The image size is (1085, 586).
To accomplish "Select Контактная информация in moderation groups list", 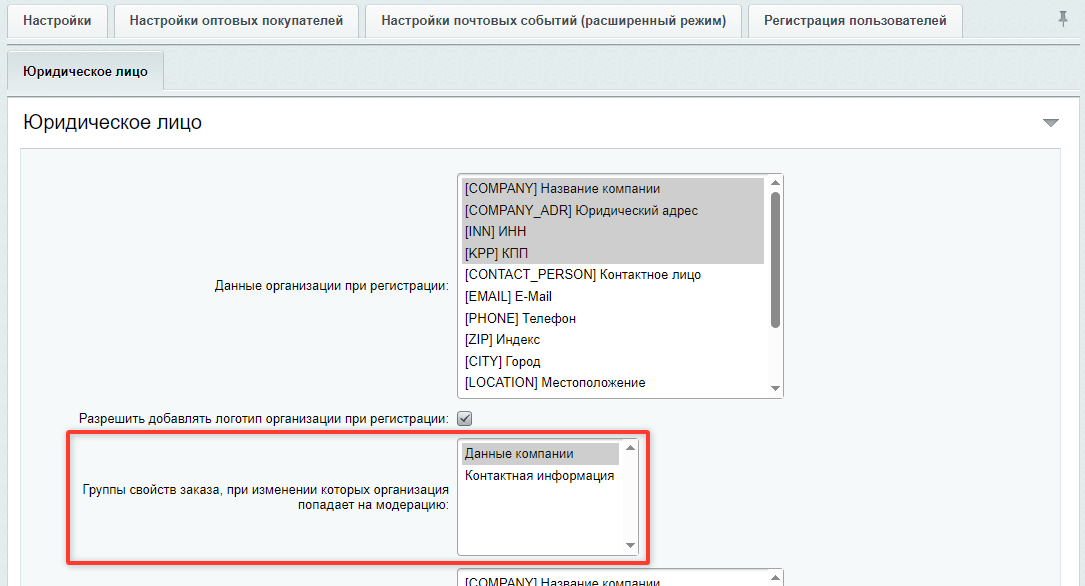I will click(x=540, y=475).
